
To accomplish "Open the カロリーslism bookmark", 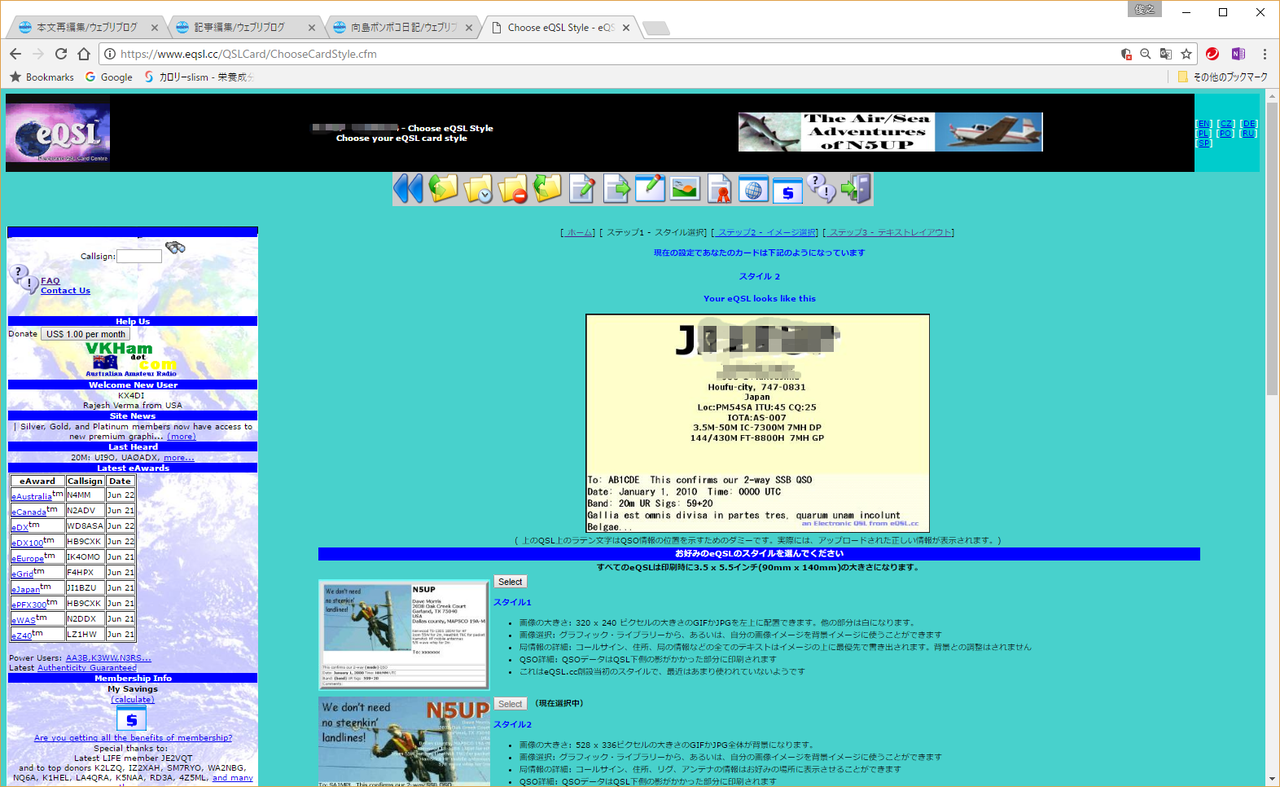I will click(x=198, y=77).
